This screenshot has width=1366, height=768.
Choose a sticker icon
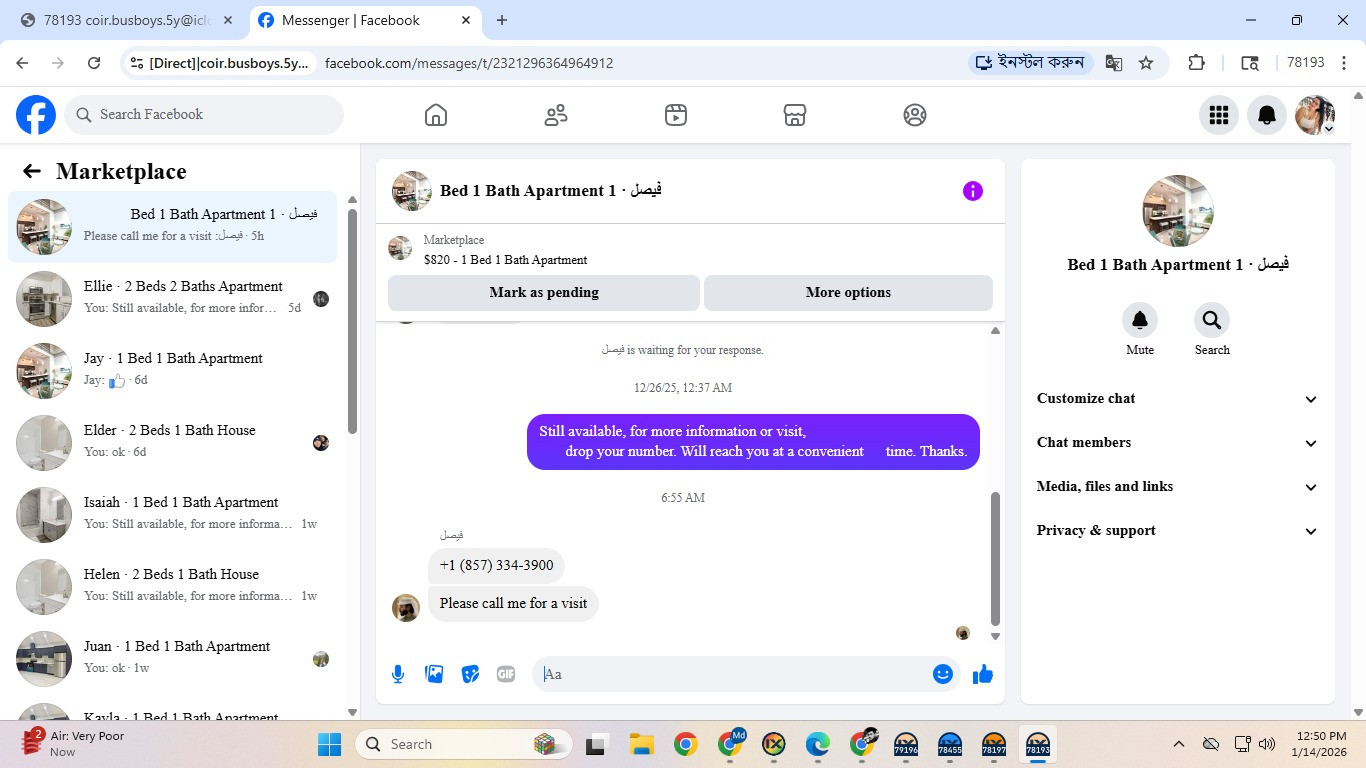click(x=470, y=674)
